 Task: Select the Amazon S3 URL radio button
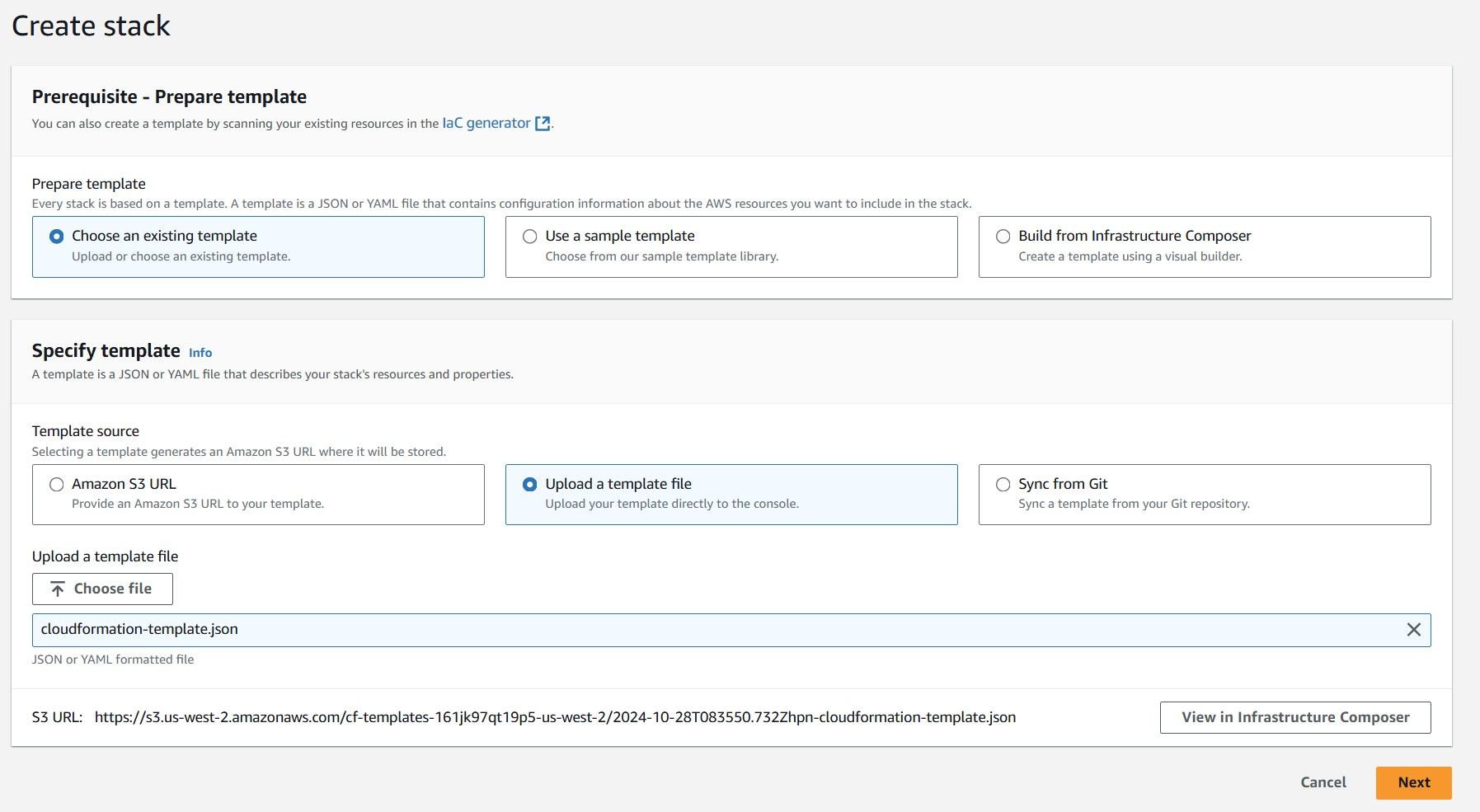pos(56,484)
